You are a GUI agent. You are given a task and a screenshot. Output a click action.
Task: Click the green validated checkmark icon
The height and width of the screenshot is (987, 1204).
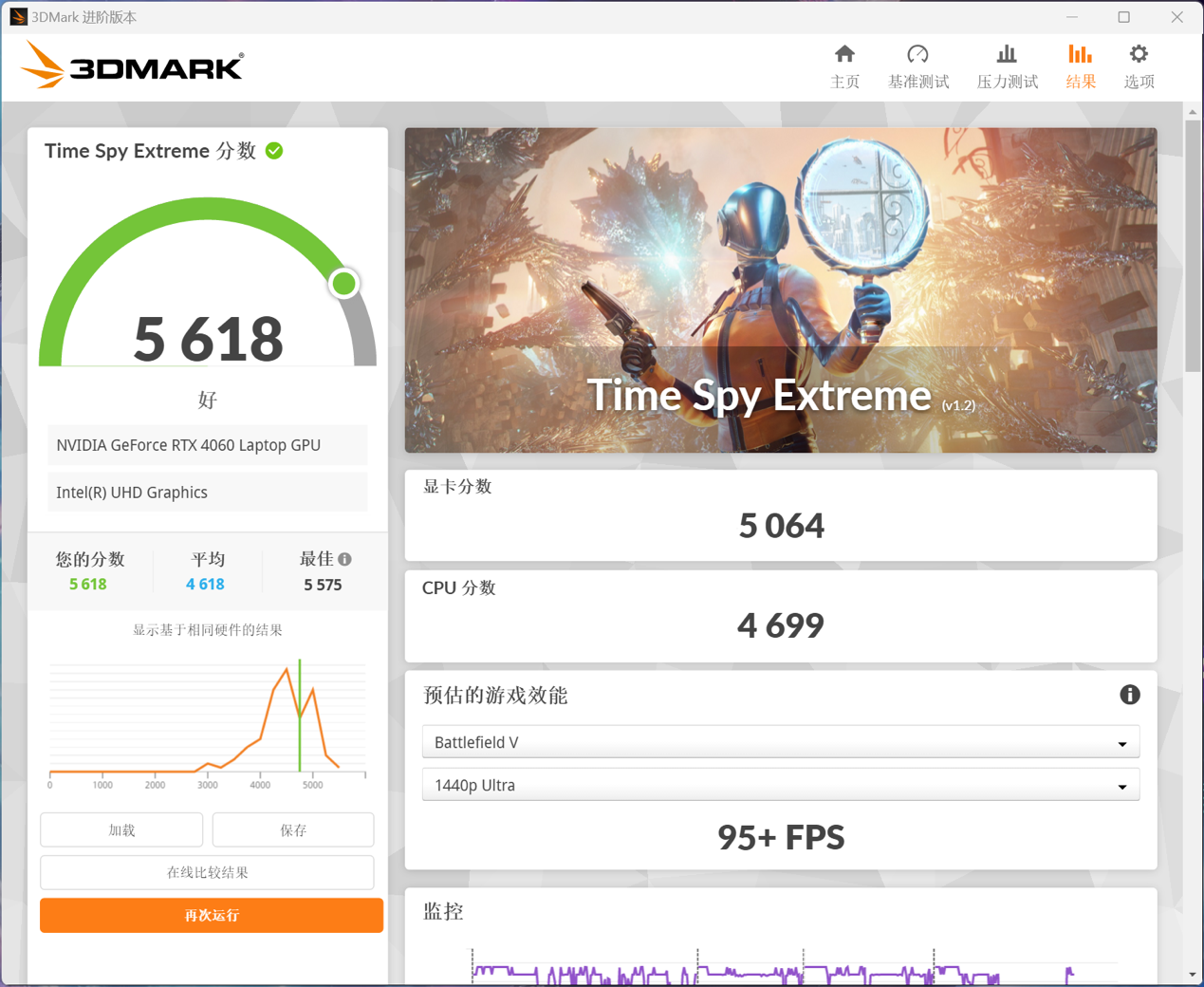tap(274, 151)
